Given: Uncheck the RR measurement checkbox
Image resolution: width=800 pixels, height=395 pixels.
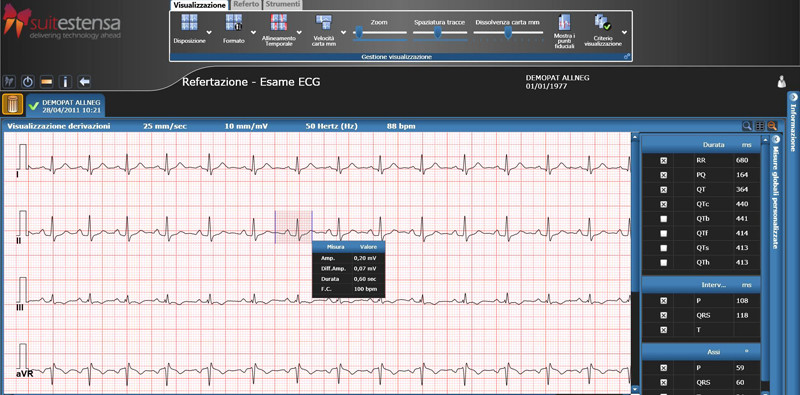Looking at the screenshot, I should point(663,160).
